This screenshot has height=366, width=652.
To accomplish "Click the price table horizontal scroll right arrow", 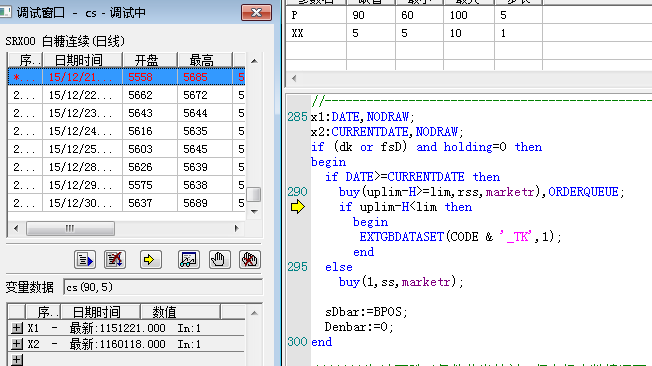I will pyautogui.click(x=237, y=228).
